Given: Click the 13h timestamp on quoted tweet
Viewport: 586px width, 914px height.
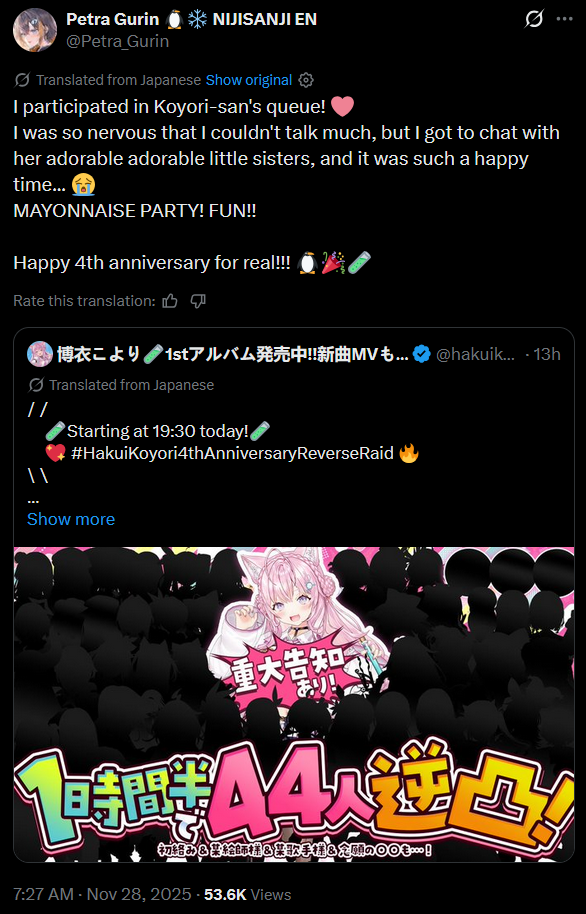Looking at the screenshot, I should 547,354.
